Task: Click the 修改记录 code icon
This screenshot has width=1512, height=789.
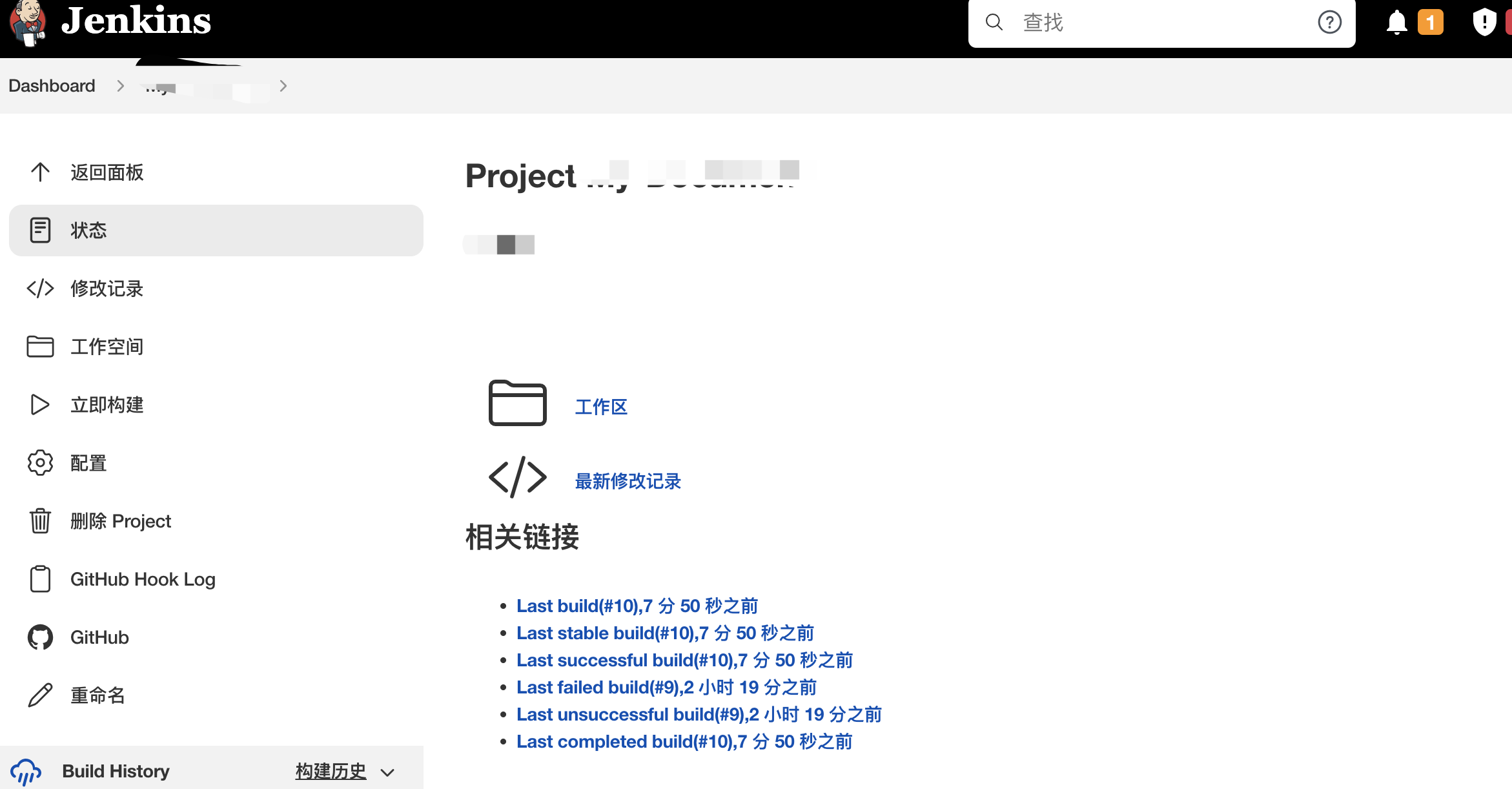Action: [40, 289]
